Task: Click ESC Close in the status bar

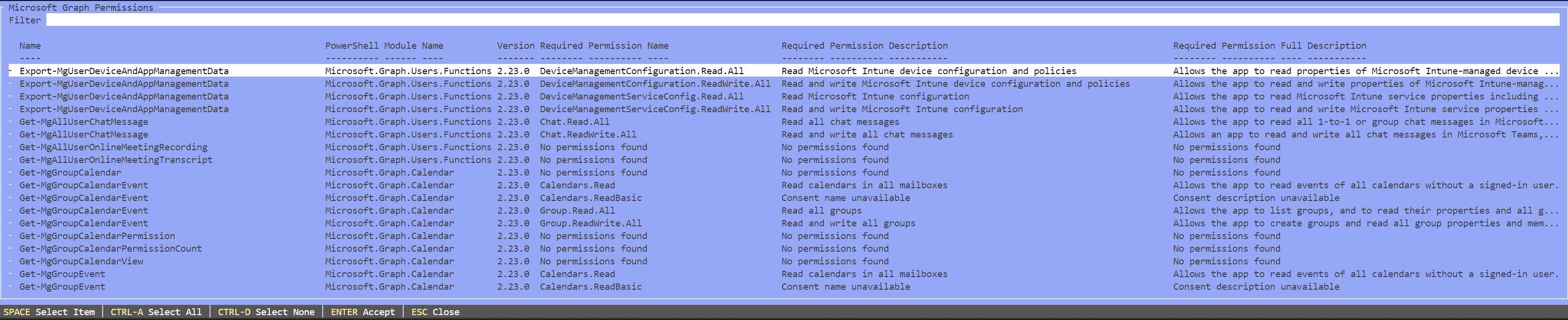Action: click(x=435, y=312)
